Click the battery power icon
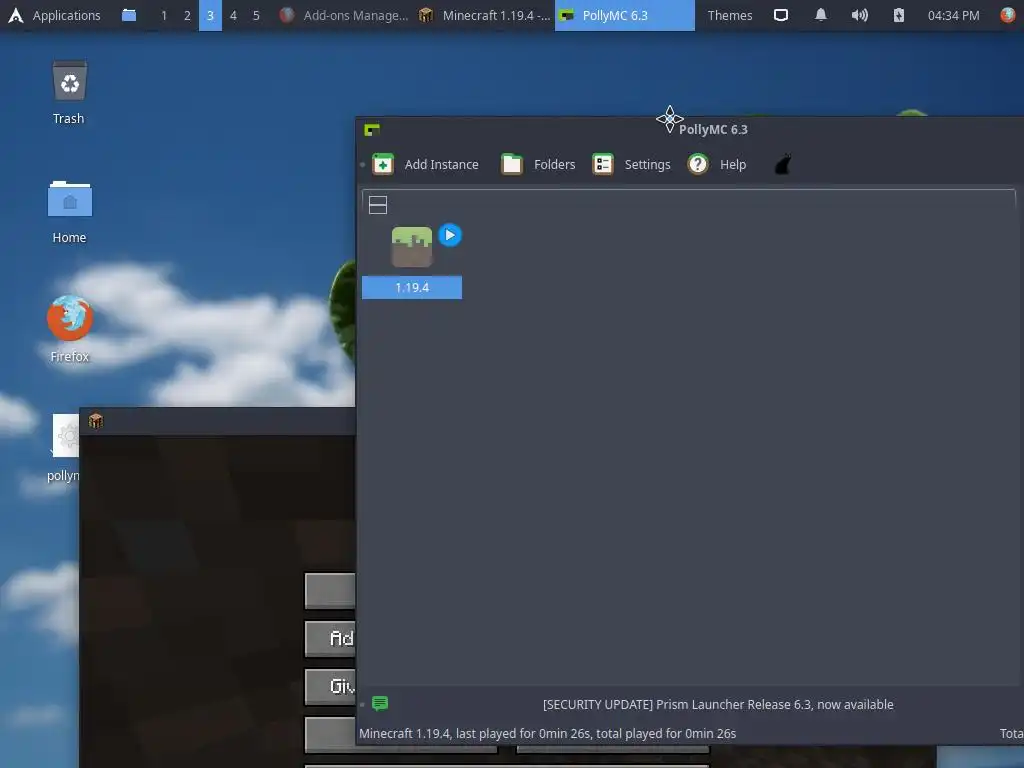The width and height of the screenshot is (1024, 768). pos(899,15)
